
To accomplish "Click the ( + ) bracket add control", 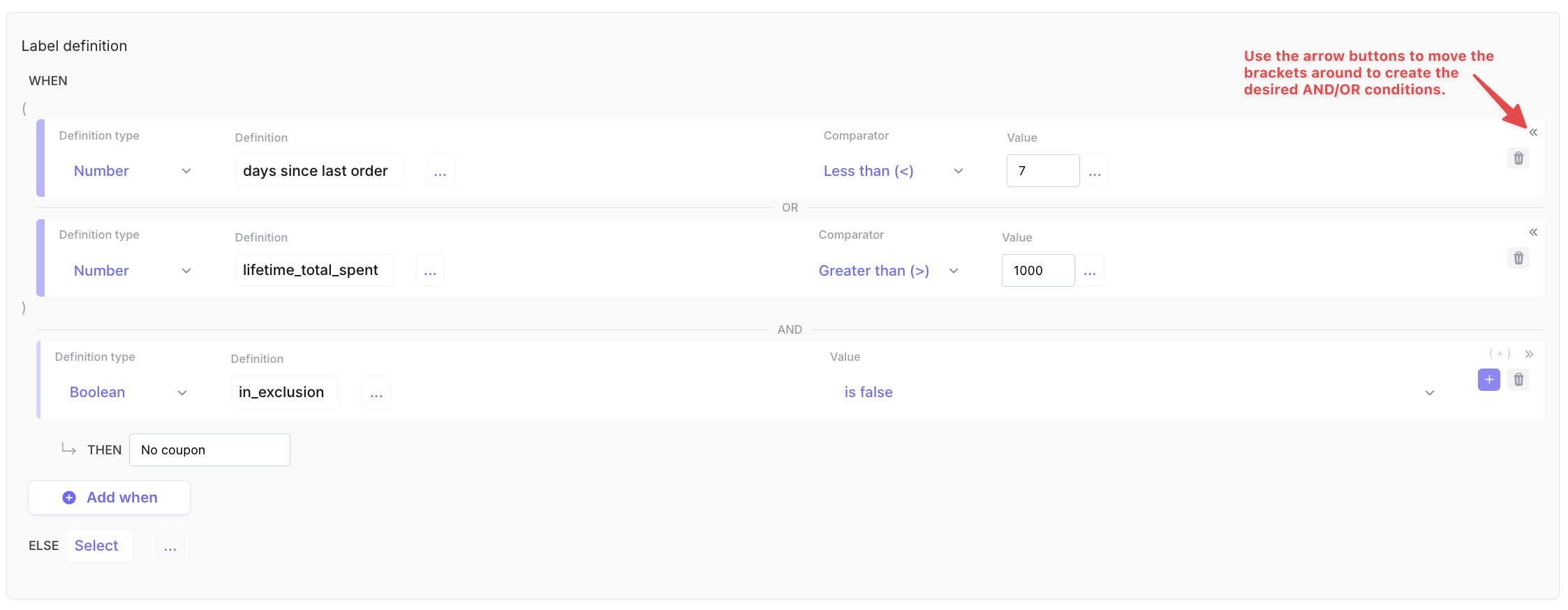I will tap(1500, 354).
